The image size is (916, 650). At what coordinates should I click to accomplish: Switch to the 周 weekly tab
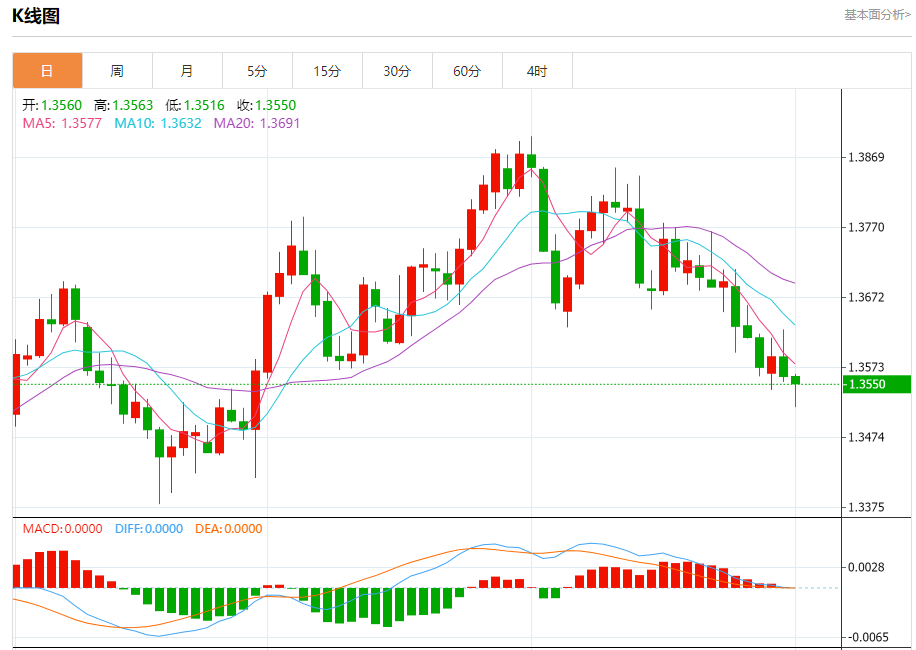117,71
